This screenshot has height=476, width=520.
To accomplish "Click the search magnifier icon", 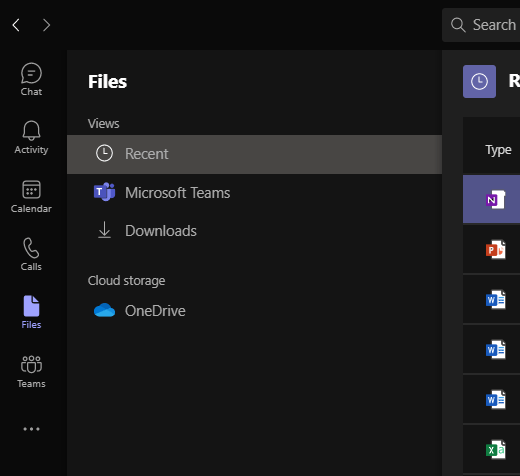I will (x=458, y=25).
